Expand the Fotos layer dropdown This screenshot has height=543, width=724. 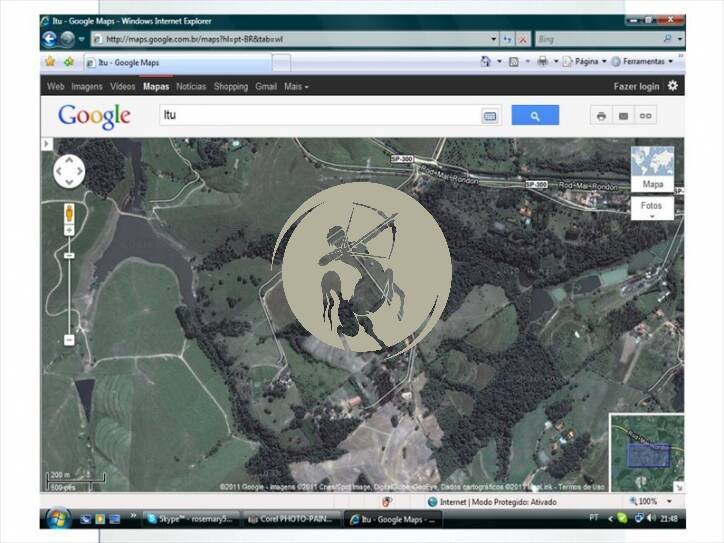(652, 210)
